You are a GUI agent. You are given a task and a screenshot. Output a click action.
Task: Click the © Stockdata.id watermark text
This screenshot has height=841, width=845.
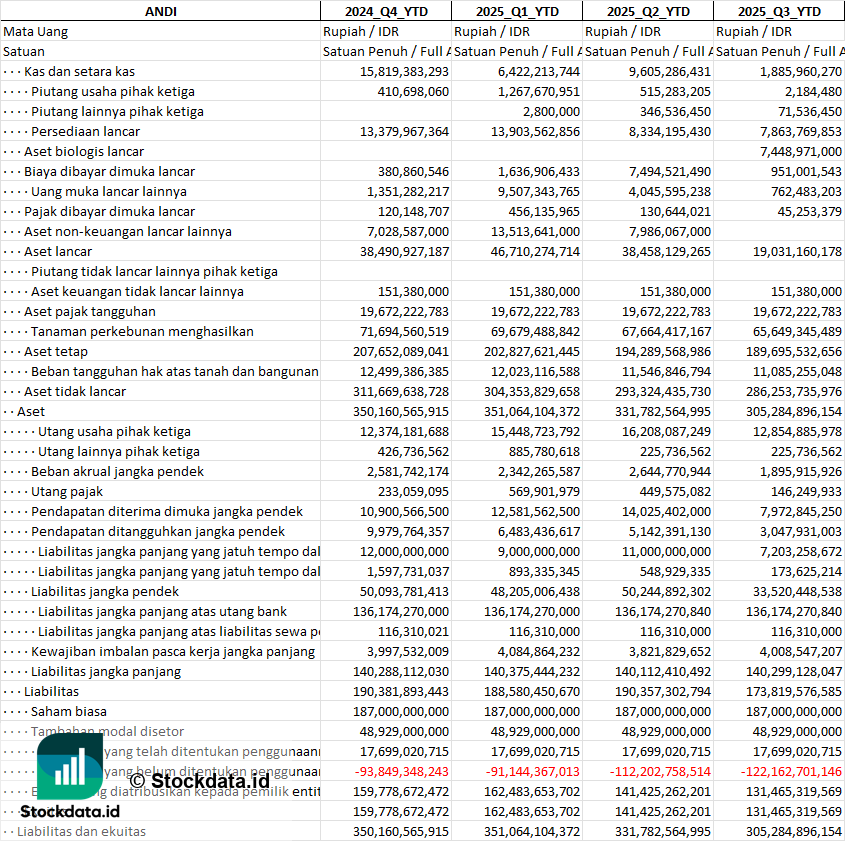coord(199,780)
